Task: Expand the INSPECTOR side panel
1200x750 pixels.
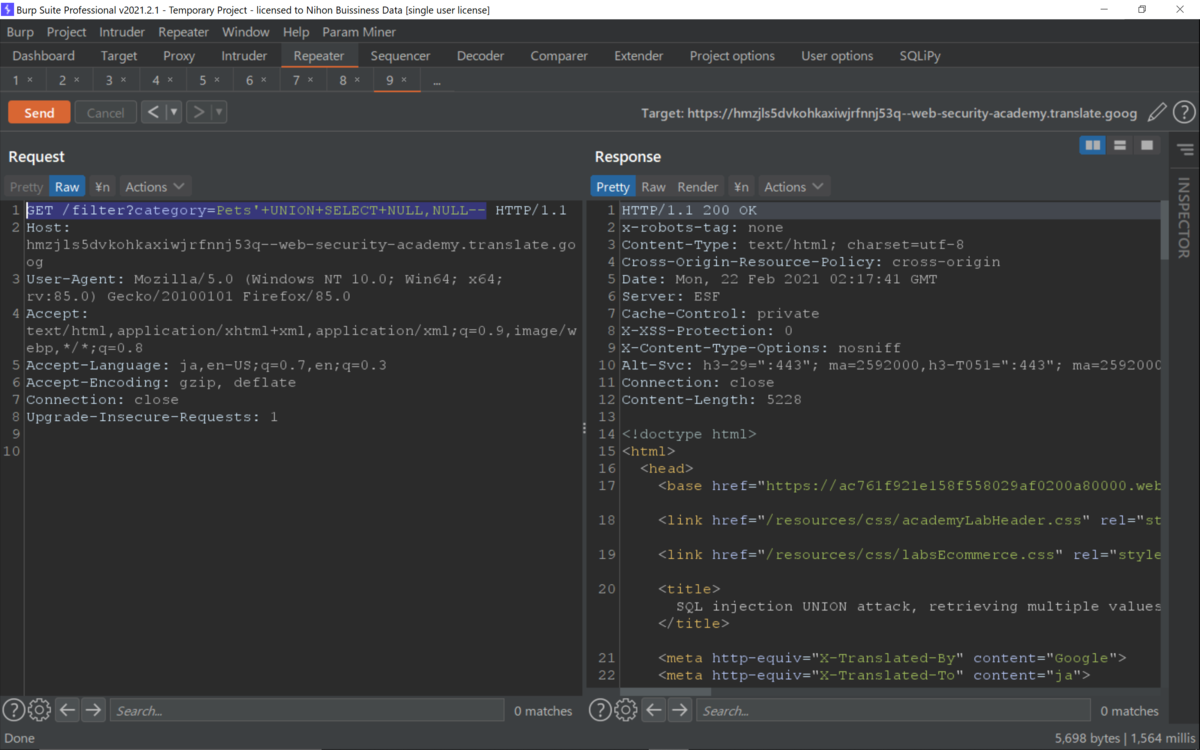Action: [x=1184, y=218]
